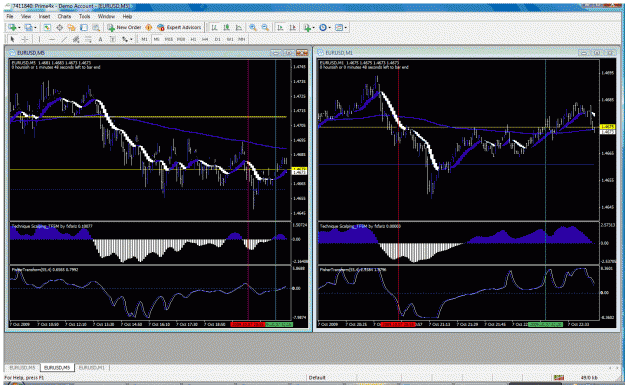Switch timeframe to M5
Viewport: 625px width, 385px height.
(157, 39)
